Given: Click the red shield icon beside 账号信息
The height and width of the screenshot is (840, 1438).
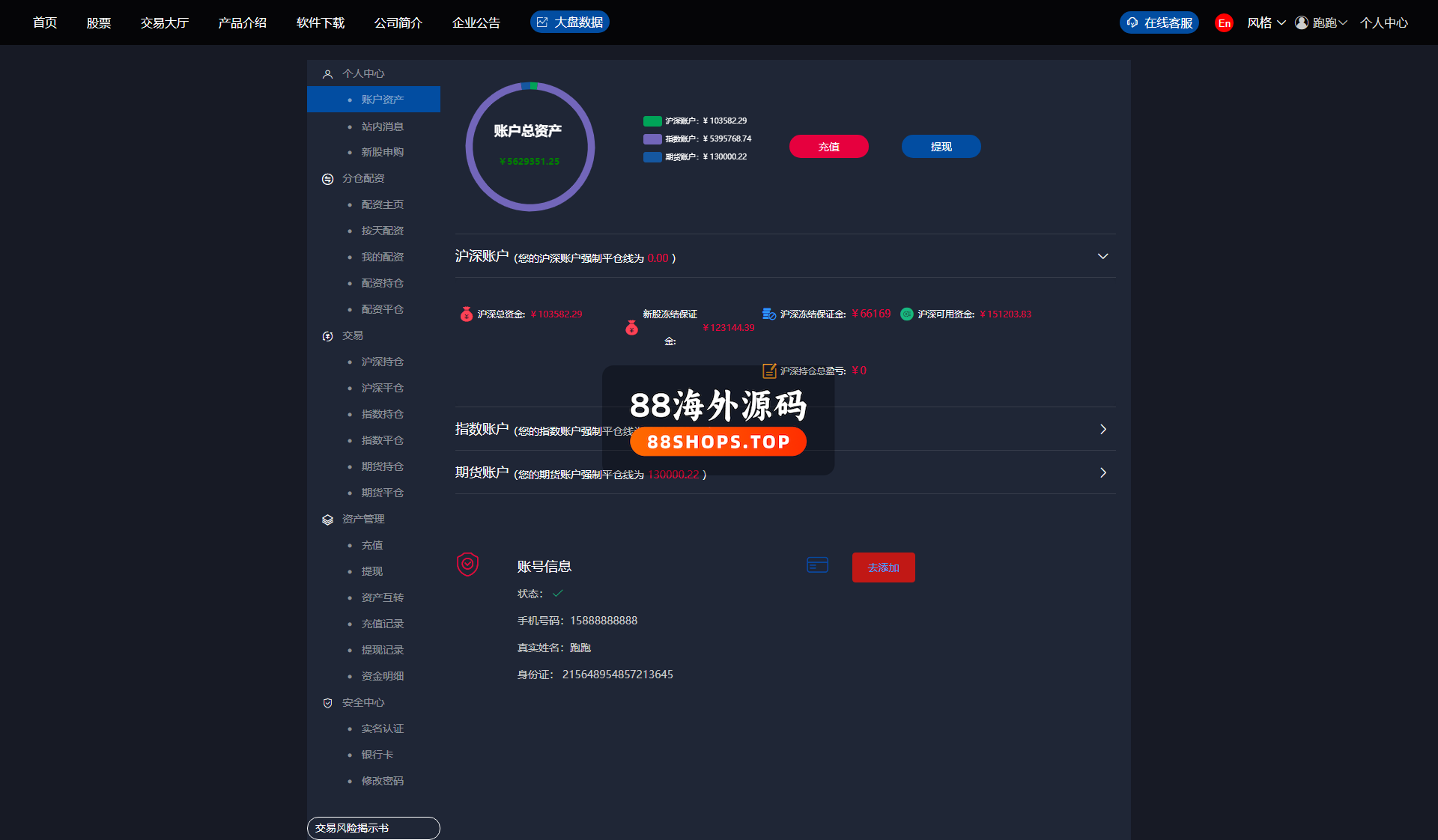Looking at the screenshot, I should click(467, 564).
